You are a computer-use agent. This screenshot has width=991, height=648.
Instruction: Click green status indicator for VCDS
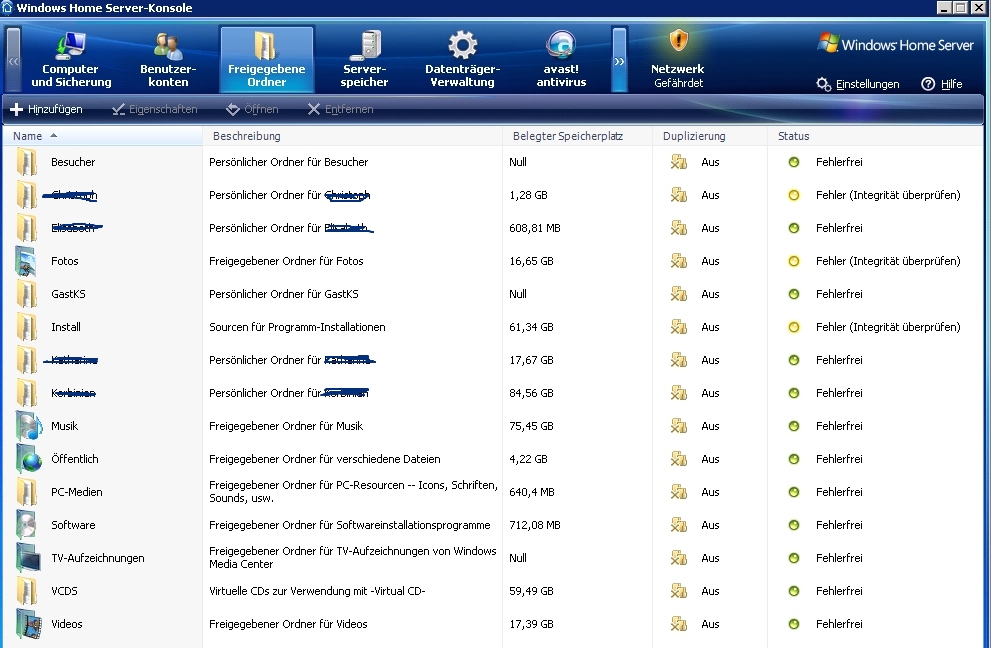[x=794, y=591]
